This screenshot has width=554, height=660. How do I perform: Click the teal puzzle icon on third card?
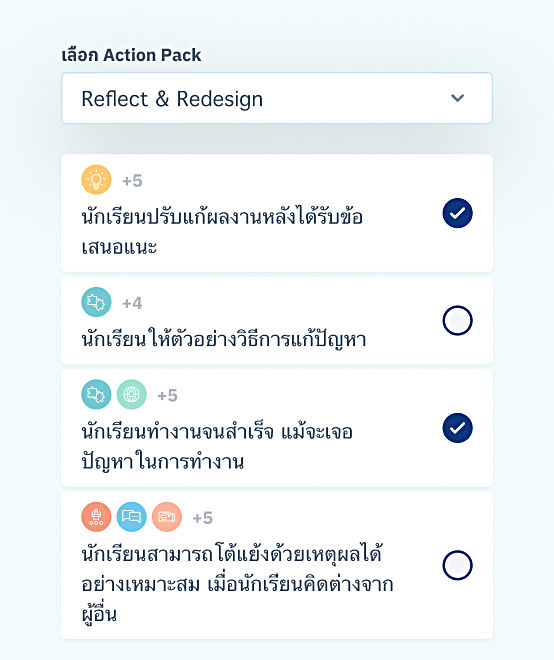tap(96, 394)
